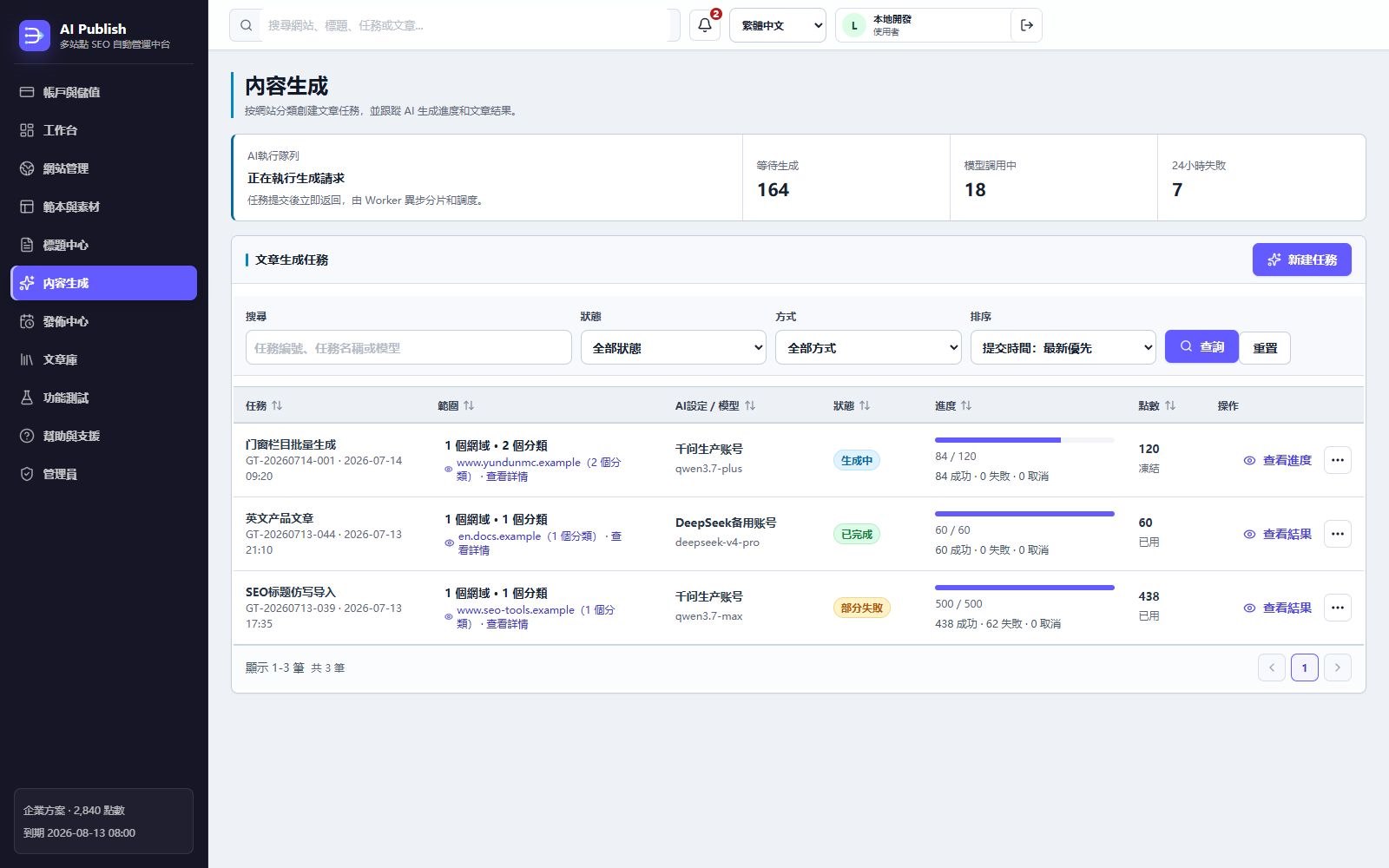Open 功能測試 in sidebar
Viewport: 1389px width, 868px height.
click(103, 398)
